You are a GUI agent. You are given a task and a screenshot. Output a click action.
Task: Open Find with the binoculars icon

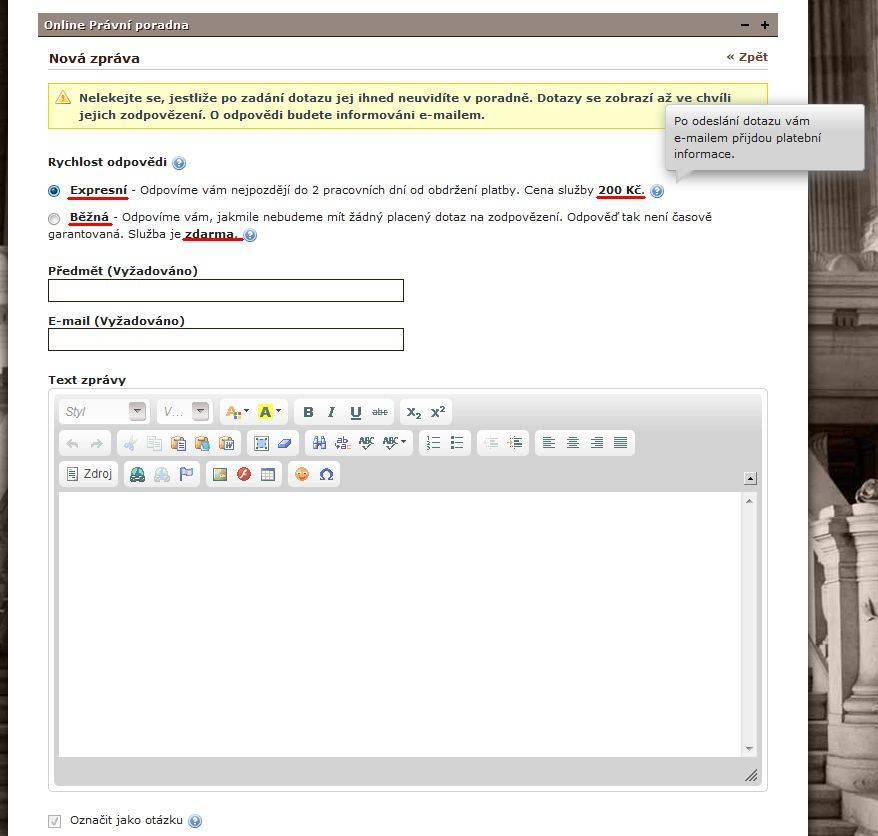[x=319, y=443]
